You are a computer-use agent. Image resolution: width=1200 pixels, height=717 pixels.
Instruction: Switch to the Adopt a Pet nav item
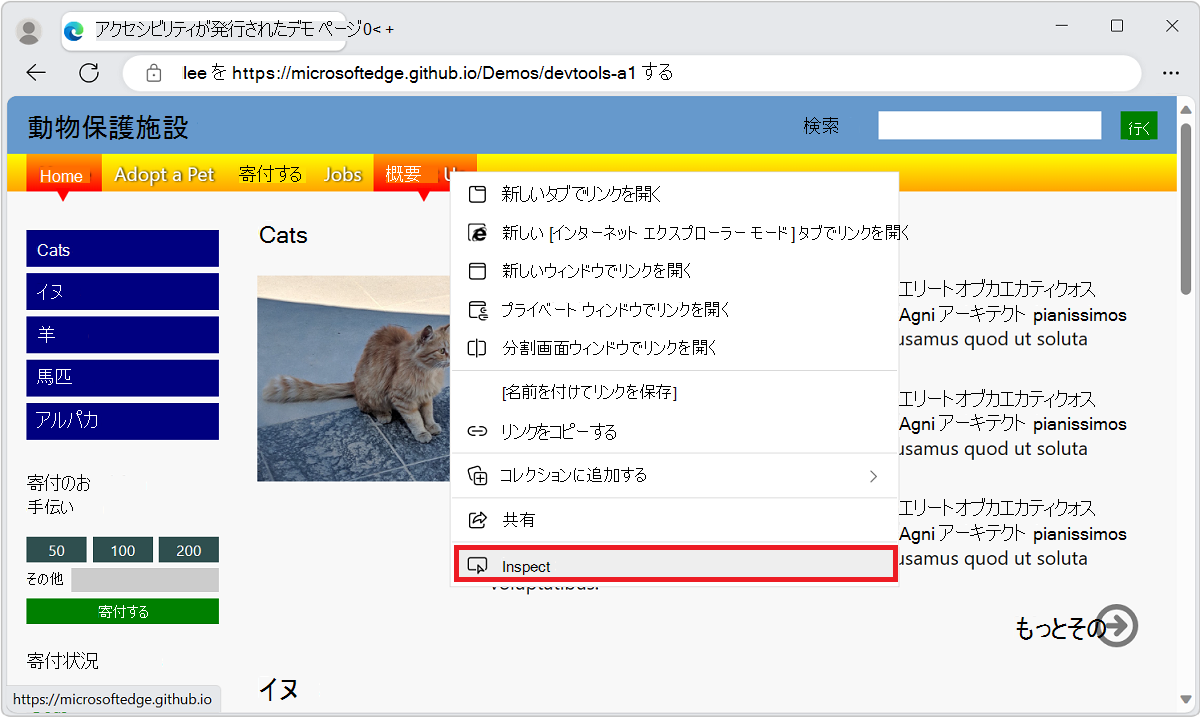click(163, 173)
